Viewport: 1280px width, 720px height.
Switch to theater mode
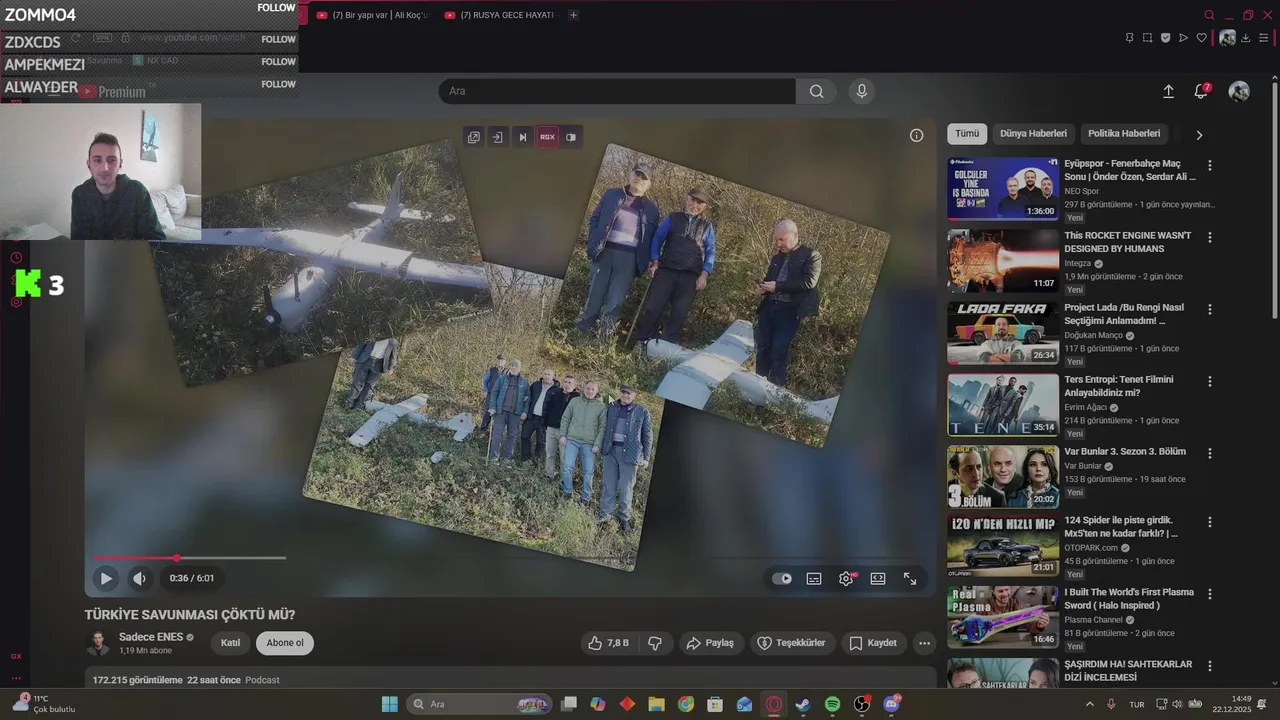click(x=878, y=578)
